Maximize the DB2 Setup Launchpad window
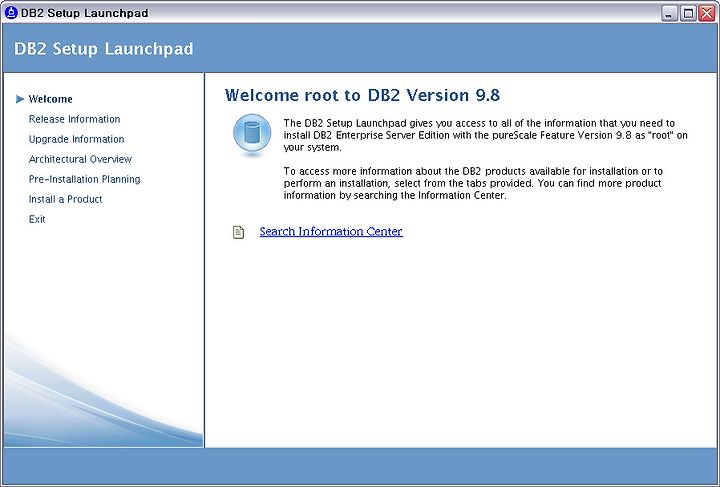The width and height of the screenshot is (720, 487). 688,13
